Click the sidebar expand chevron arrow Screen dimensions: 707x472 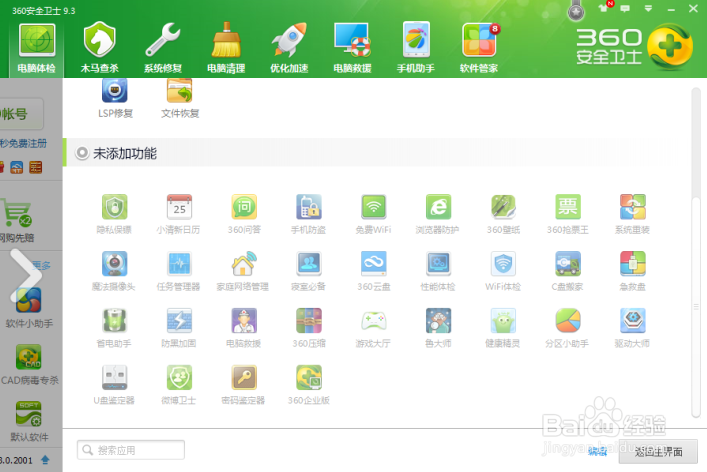pyautogui.click(x=25, y=275)
